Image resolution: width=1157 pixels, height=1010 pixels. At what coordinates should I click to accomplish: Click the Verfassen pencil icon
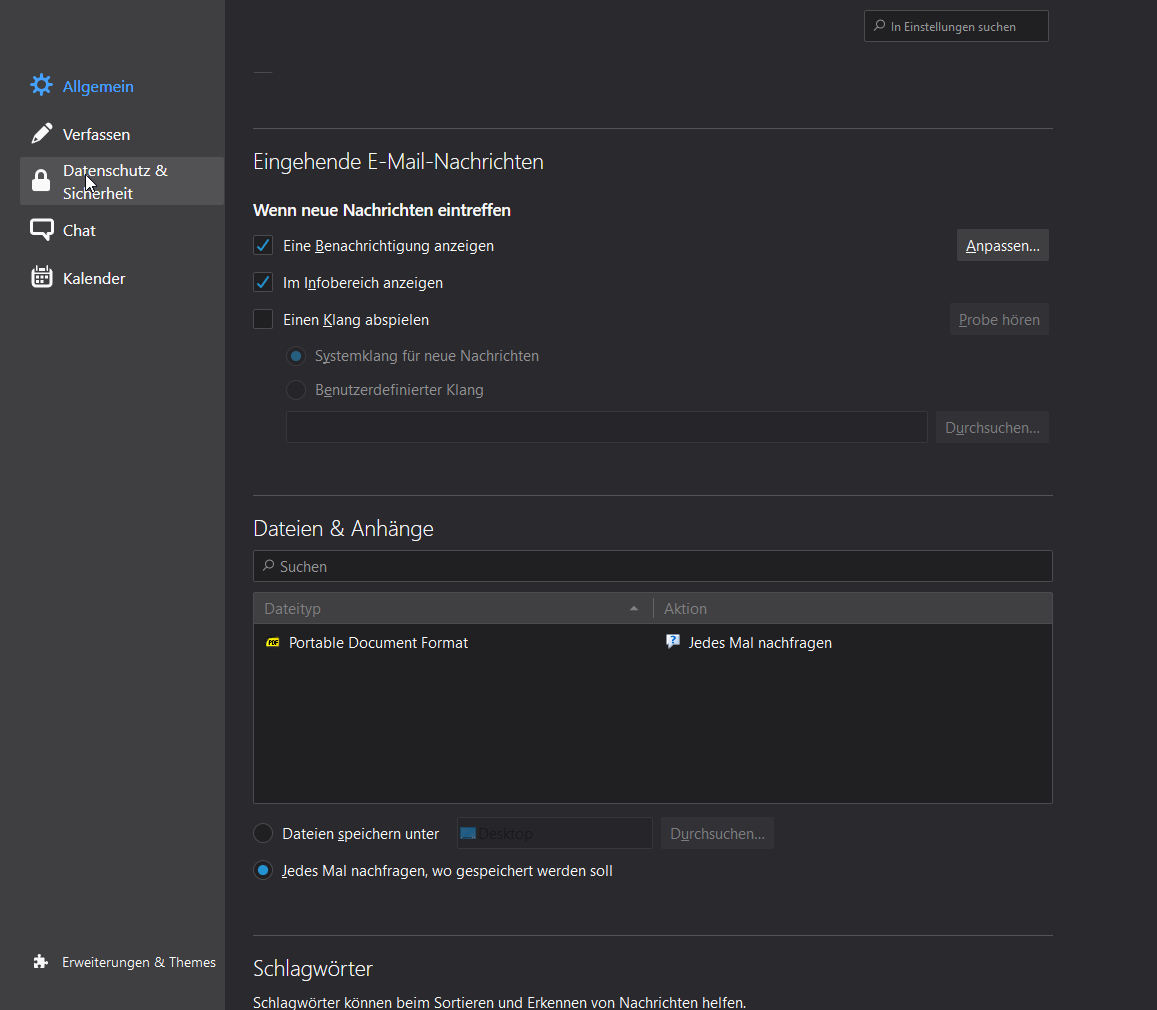(x=41, y=134)
